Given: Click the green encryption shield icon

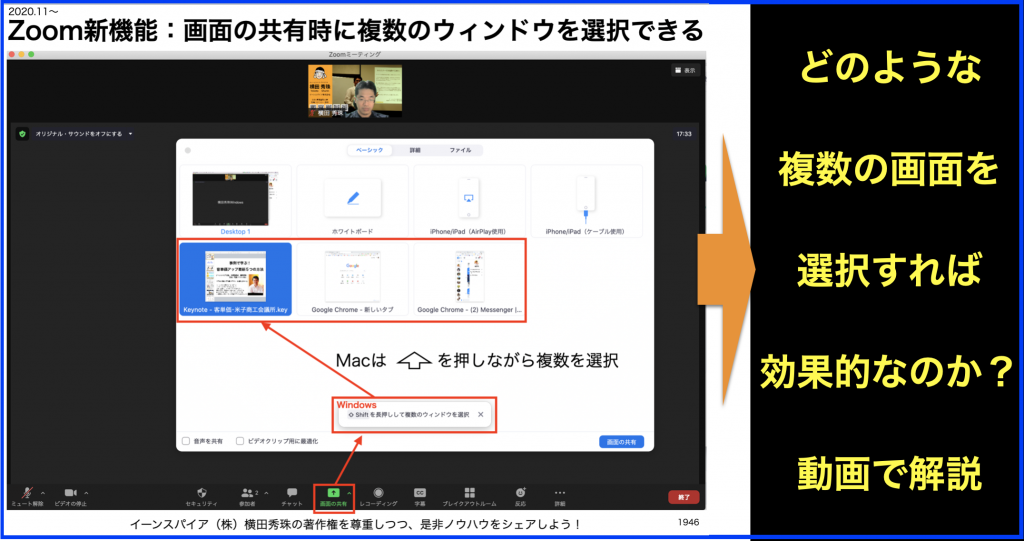Looking at the screenshot, I should click(23, 133).
